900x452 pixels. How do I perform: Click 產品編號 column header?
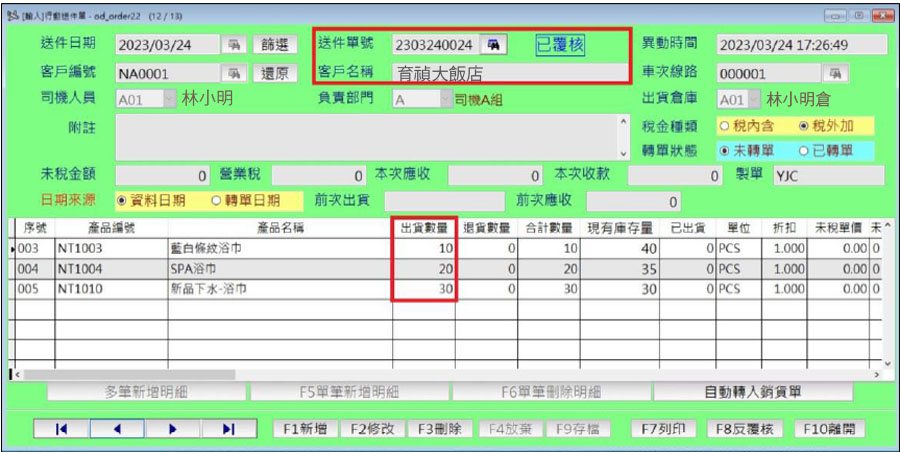(111, 228)
